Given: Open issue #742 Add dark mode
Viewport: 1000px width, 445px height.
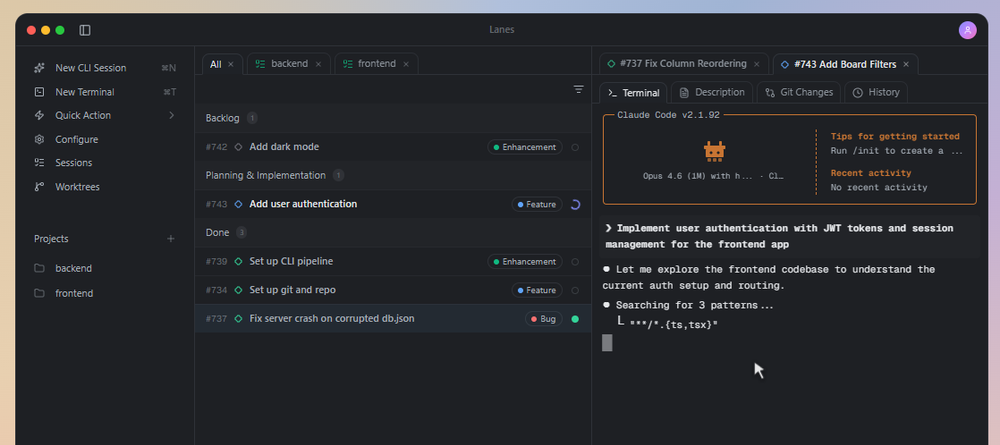Looking at the screenshot, I should pyautogui.click(x=393, y=147).
